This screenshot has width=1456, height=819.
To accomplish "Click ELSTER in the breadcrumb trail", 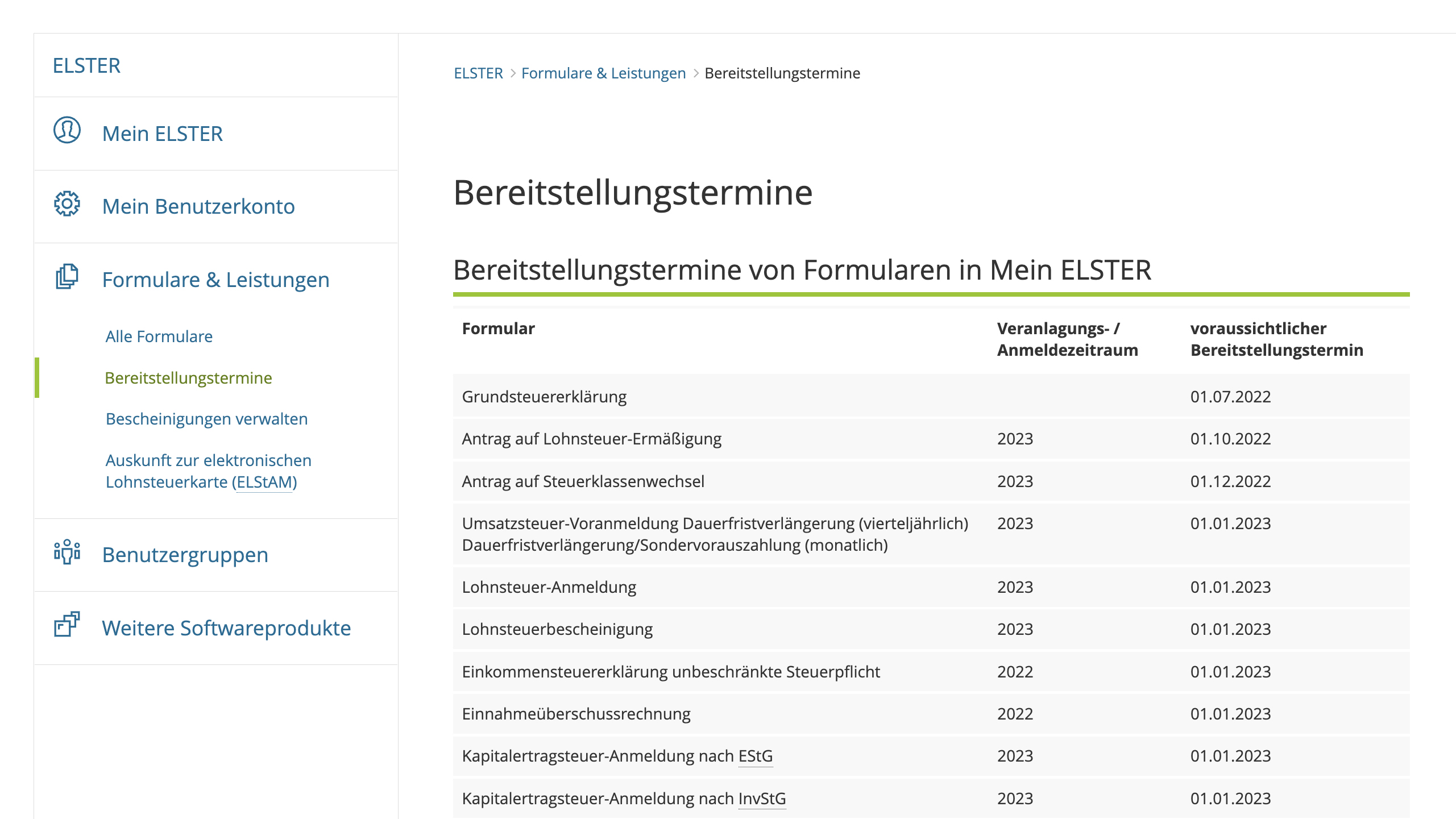I will [x=478, y=73].
